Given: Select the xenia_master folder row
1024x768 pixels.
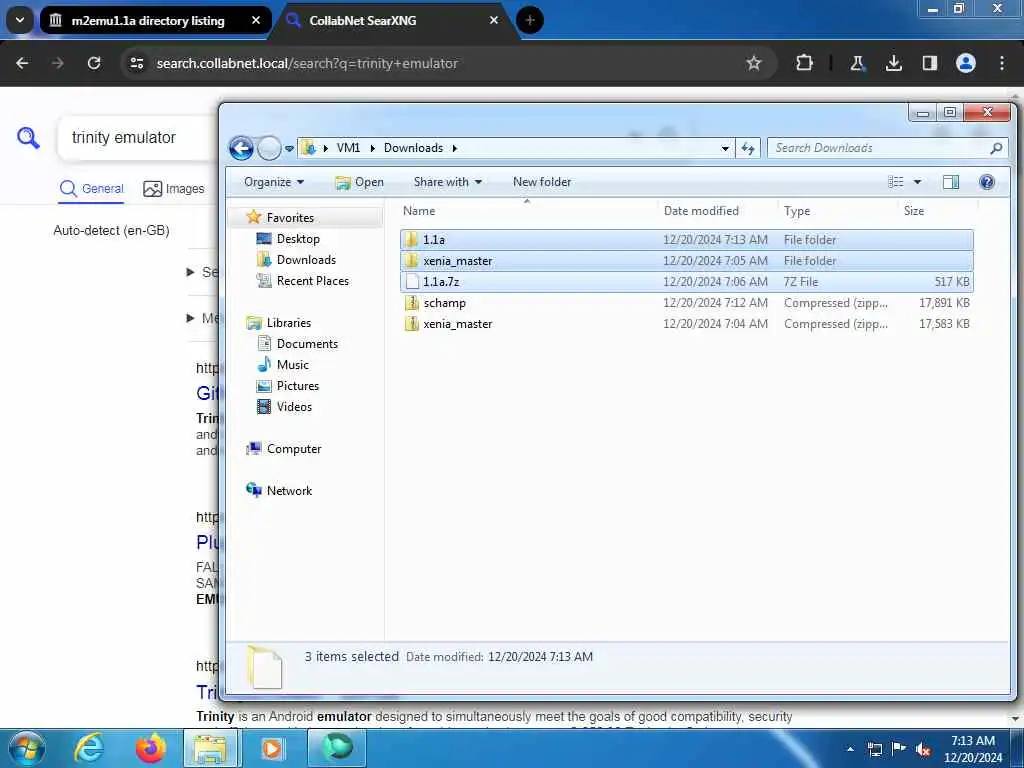Looking at the screenshot, I should click(x=686, y=261).
